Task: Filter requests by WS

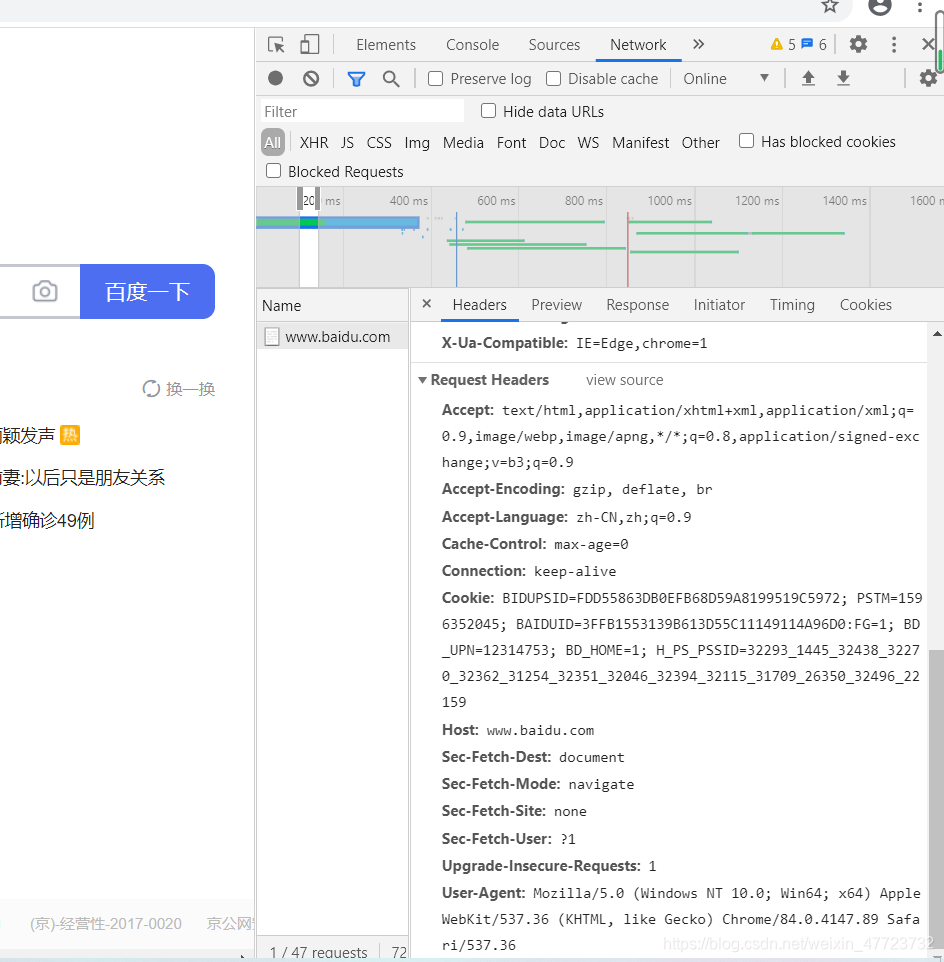Action: [588, 142]
